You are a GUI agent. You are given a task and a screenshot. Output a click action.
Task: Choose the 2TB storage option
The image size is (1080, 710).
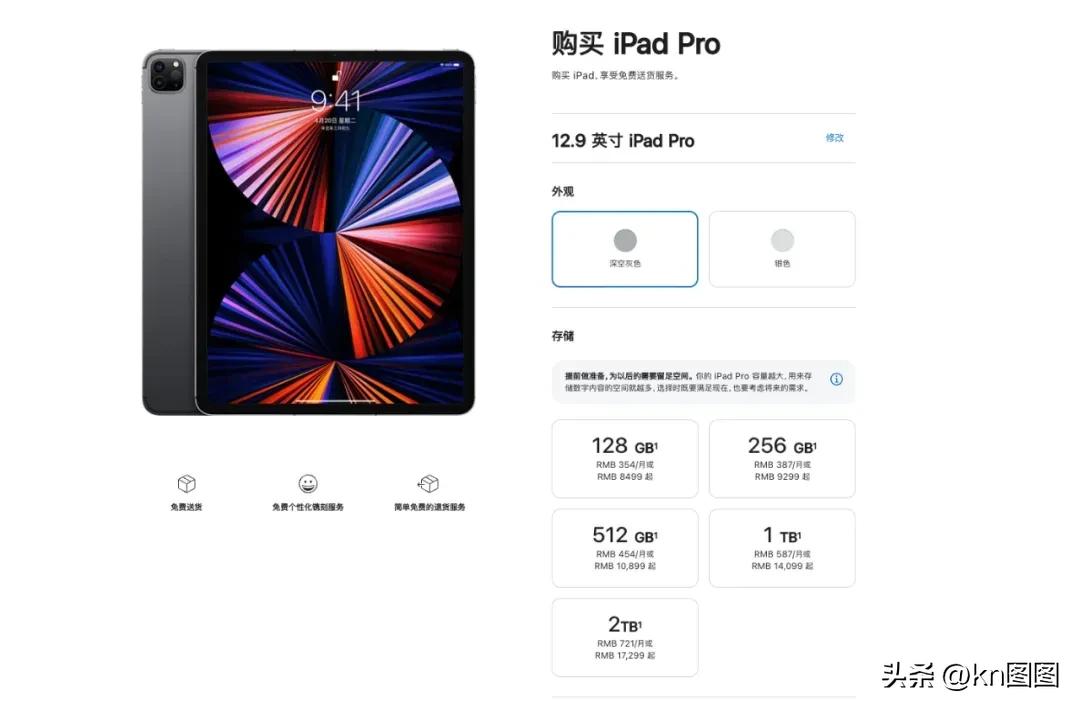[x=625, y=638]
